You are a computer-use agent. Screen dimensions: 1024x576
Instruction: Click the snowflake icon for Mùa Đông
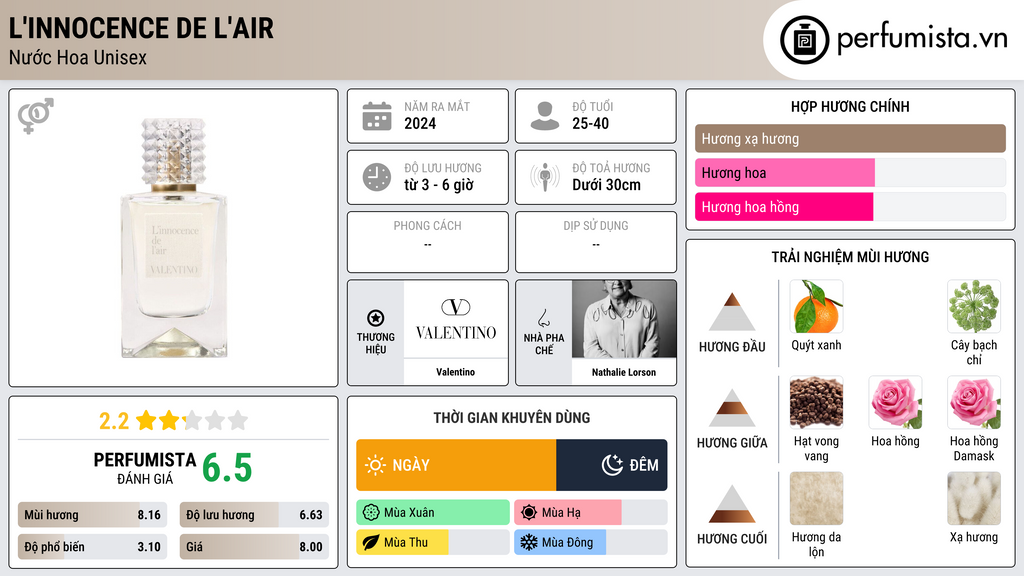[529, 542]
